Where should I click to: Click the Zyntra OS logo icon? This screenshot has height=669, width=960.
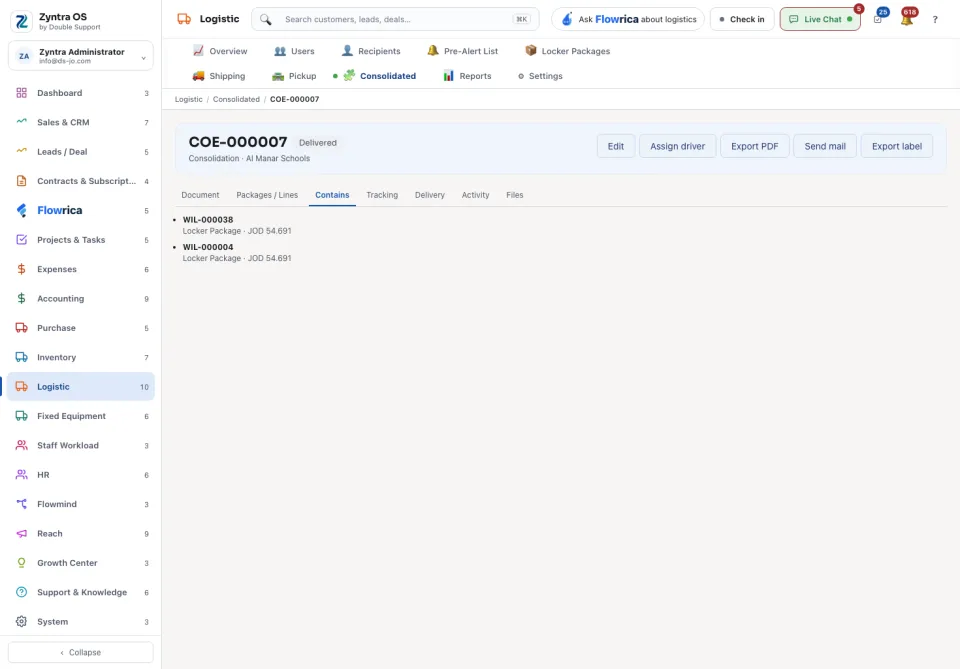[22, 21]
